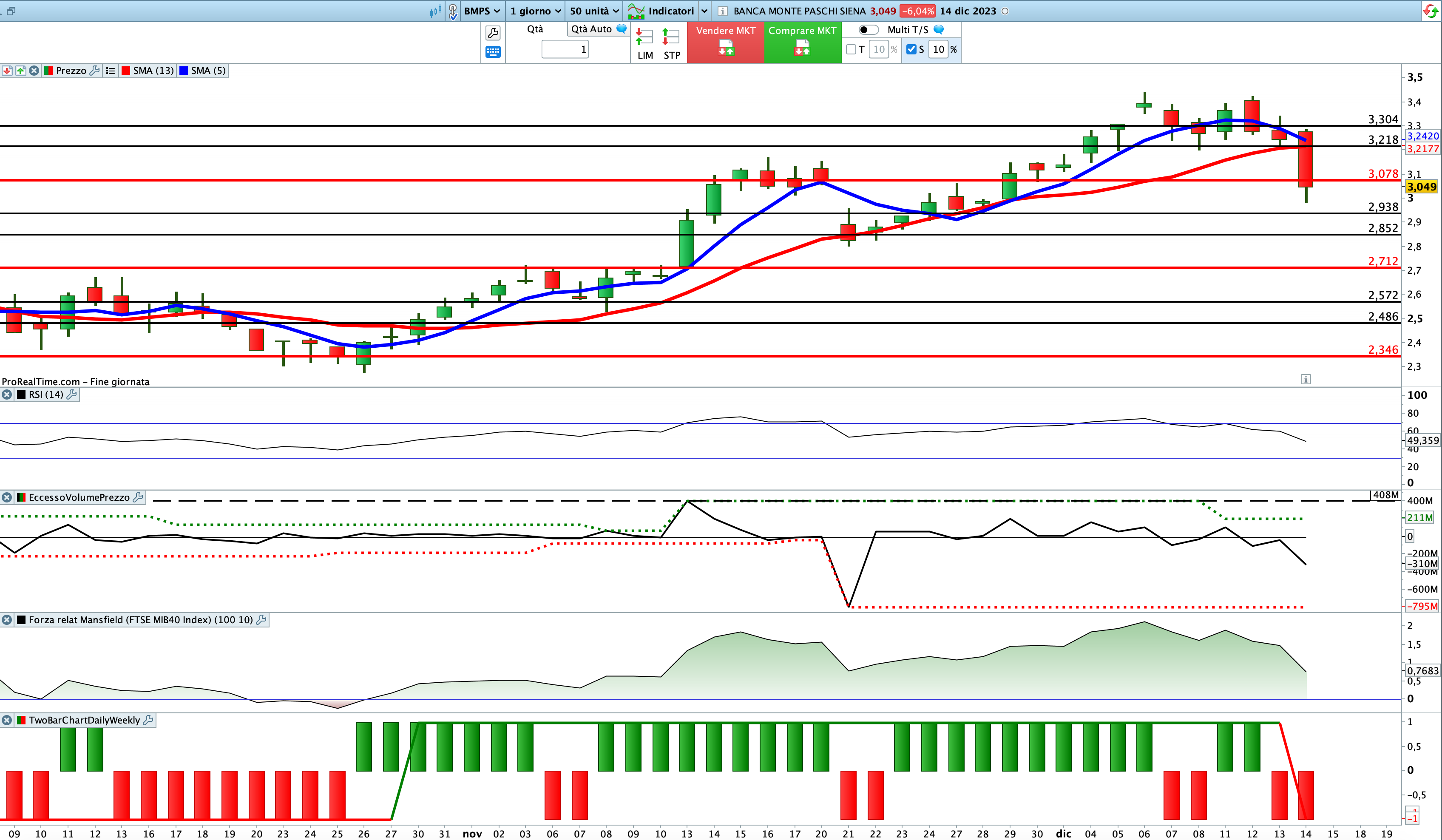Screen dimensions: 1442x840
Task: Click the list icon next to Prezzo
Action: pyautogui.click(x=111, y=71)
